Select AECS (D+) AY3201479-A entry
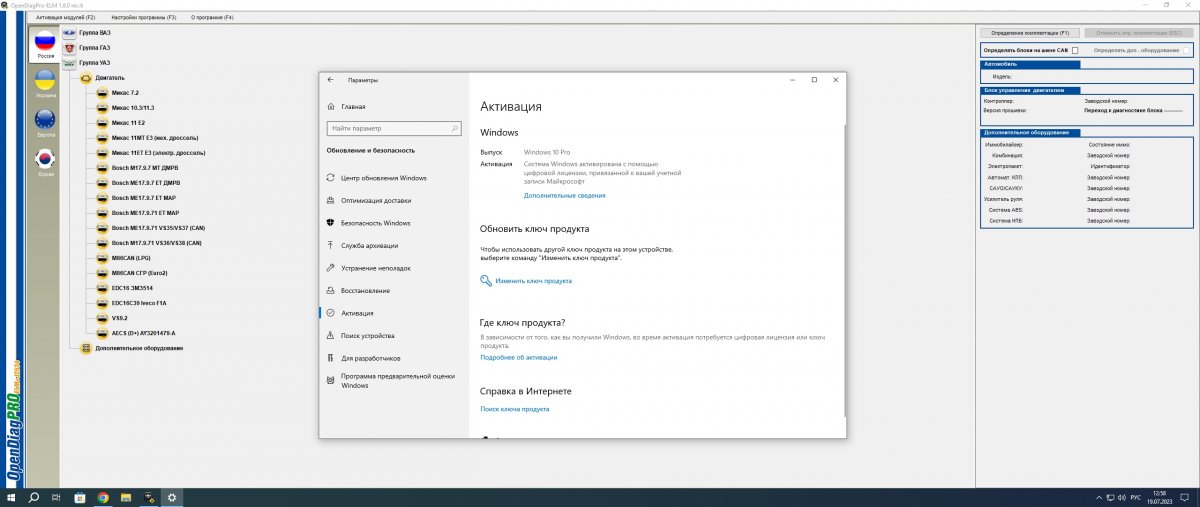Screen dimensions: 1200x507 pos(144,333)
